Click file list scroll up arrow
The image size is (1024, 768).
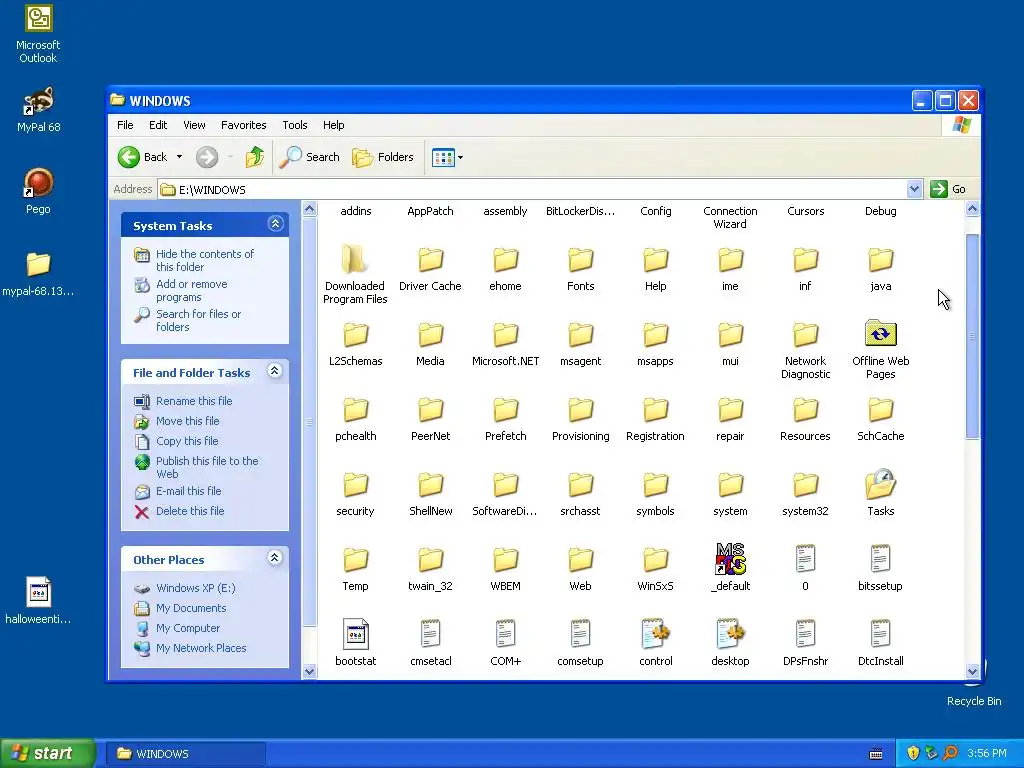click(972, 209)
